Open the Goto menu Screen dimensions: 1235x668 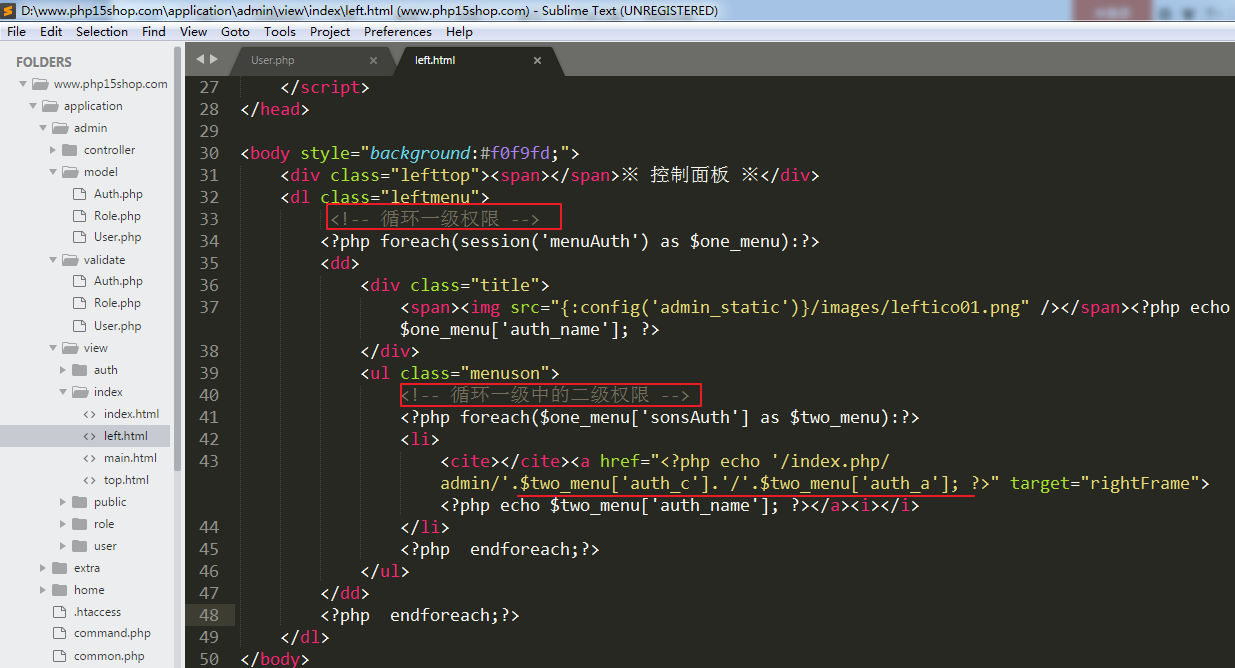[x=235, y=31]
